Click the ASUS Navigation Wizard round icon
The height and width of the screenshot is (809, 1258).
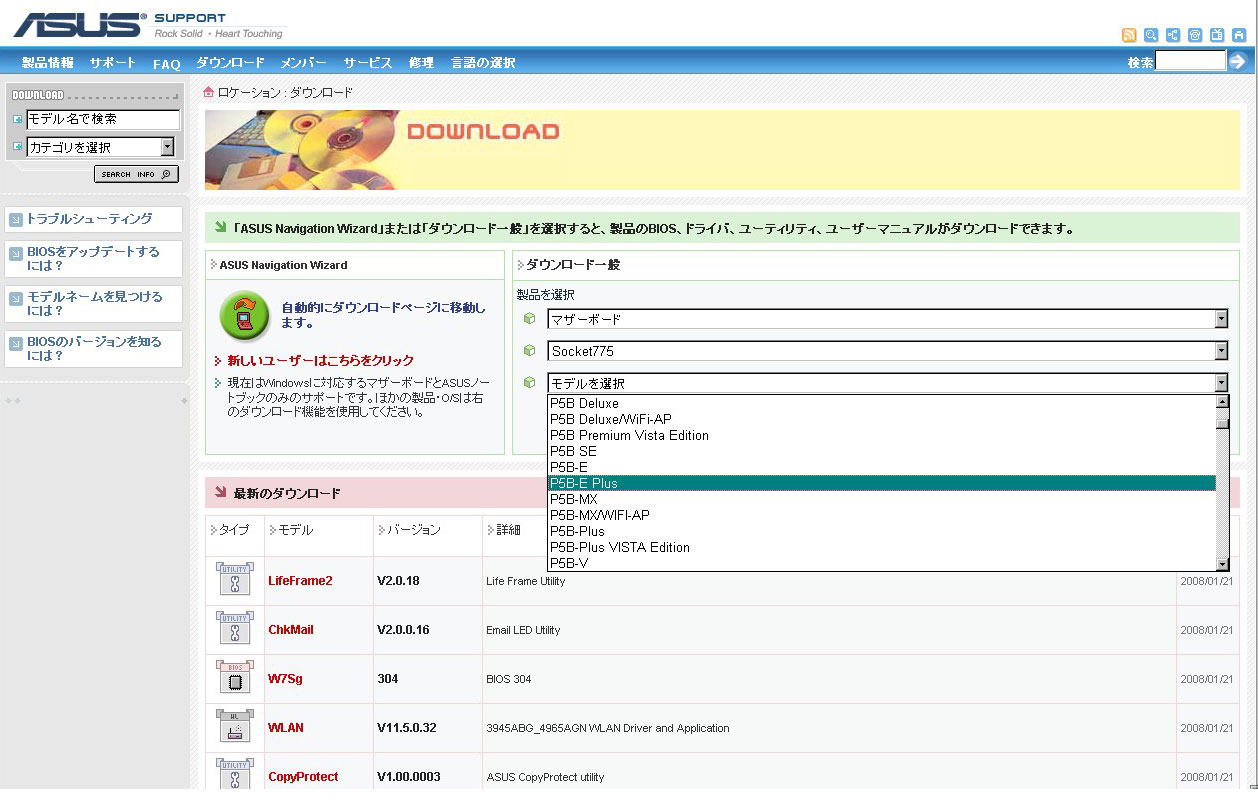(244, 316)
